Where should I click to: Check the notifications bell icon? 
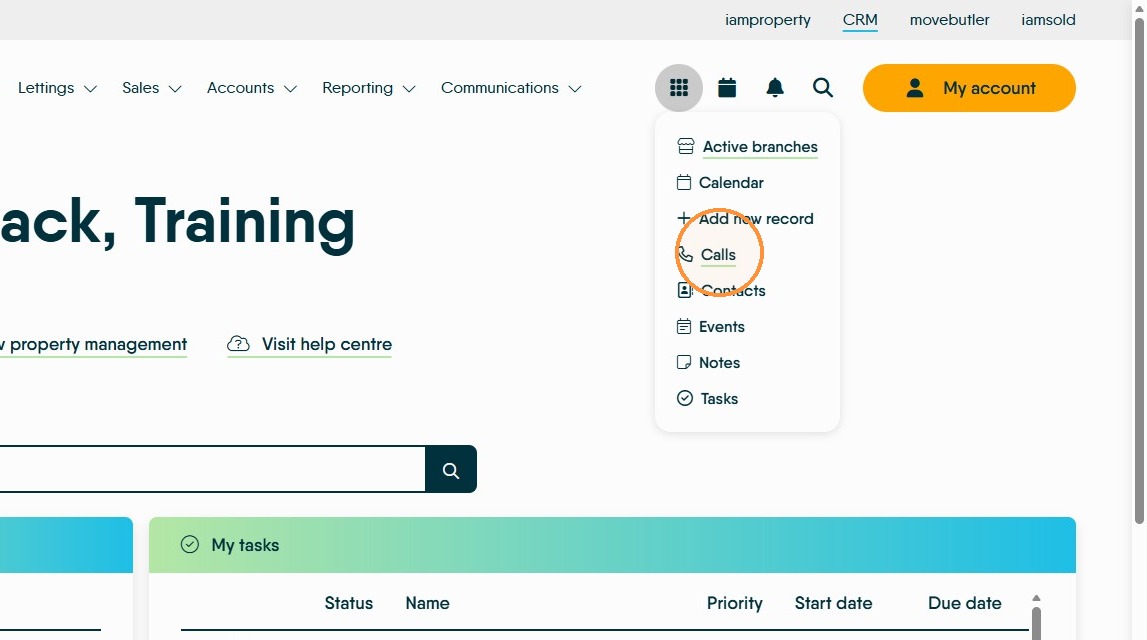tap(775, 88)
